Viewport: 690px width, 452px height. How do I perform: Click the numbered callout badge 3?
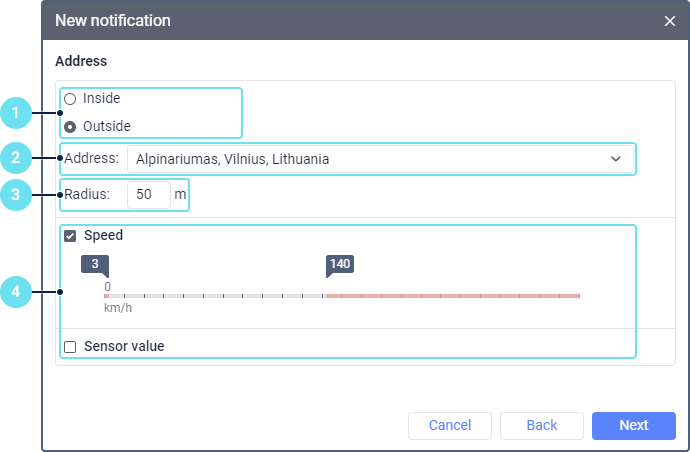click(x=16, y=195)
